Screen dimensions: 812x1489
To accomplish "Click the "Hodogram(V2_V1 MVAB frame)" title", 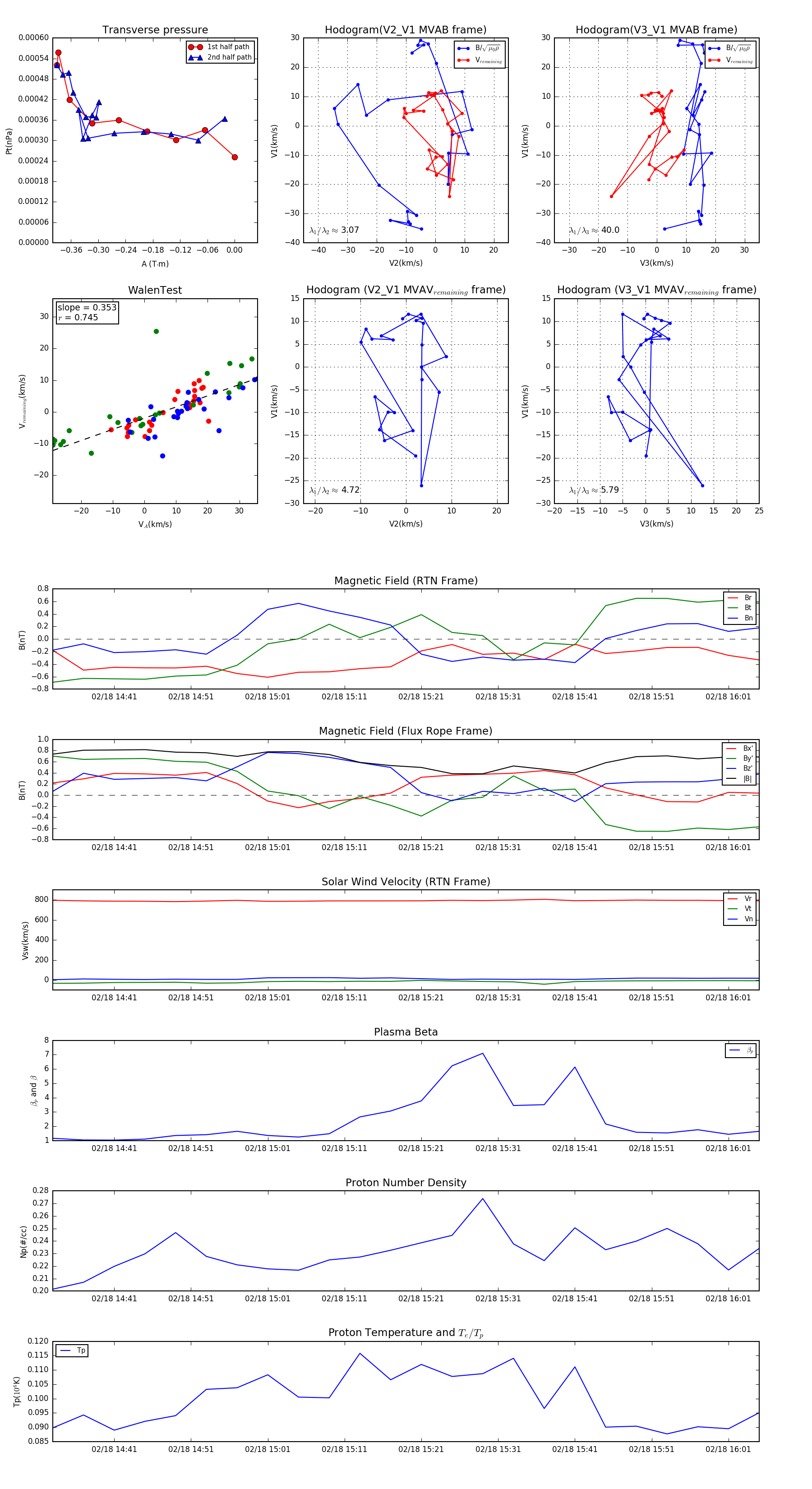I will click(406, 30).
